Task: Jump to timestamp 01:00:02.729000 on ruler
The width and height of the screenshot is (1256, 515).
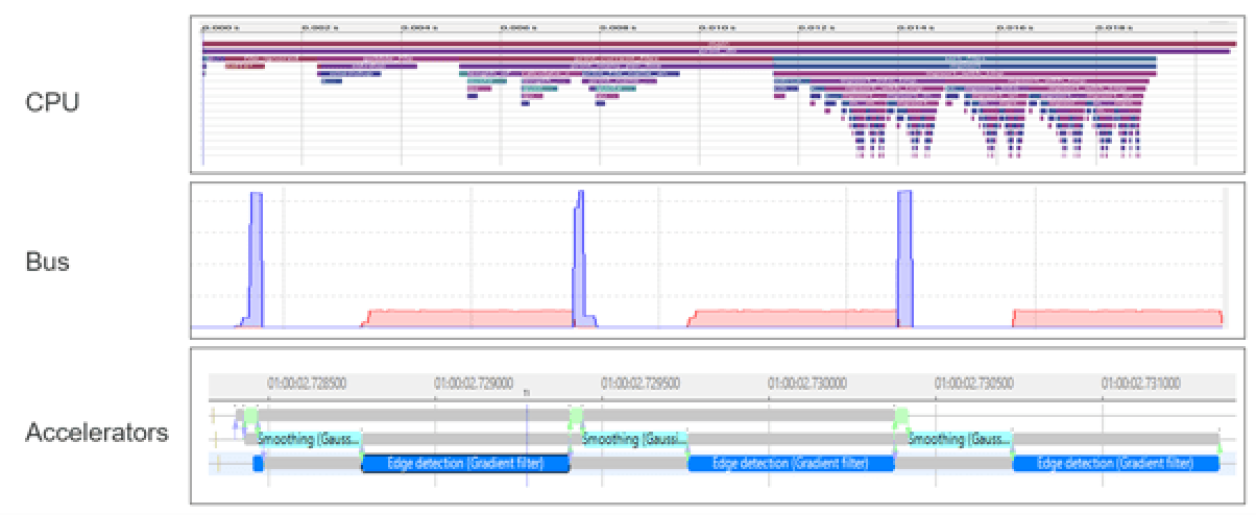Action: pos(473,382)
